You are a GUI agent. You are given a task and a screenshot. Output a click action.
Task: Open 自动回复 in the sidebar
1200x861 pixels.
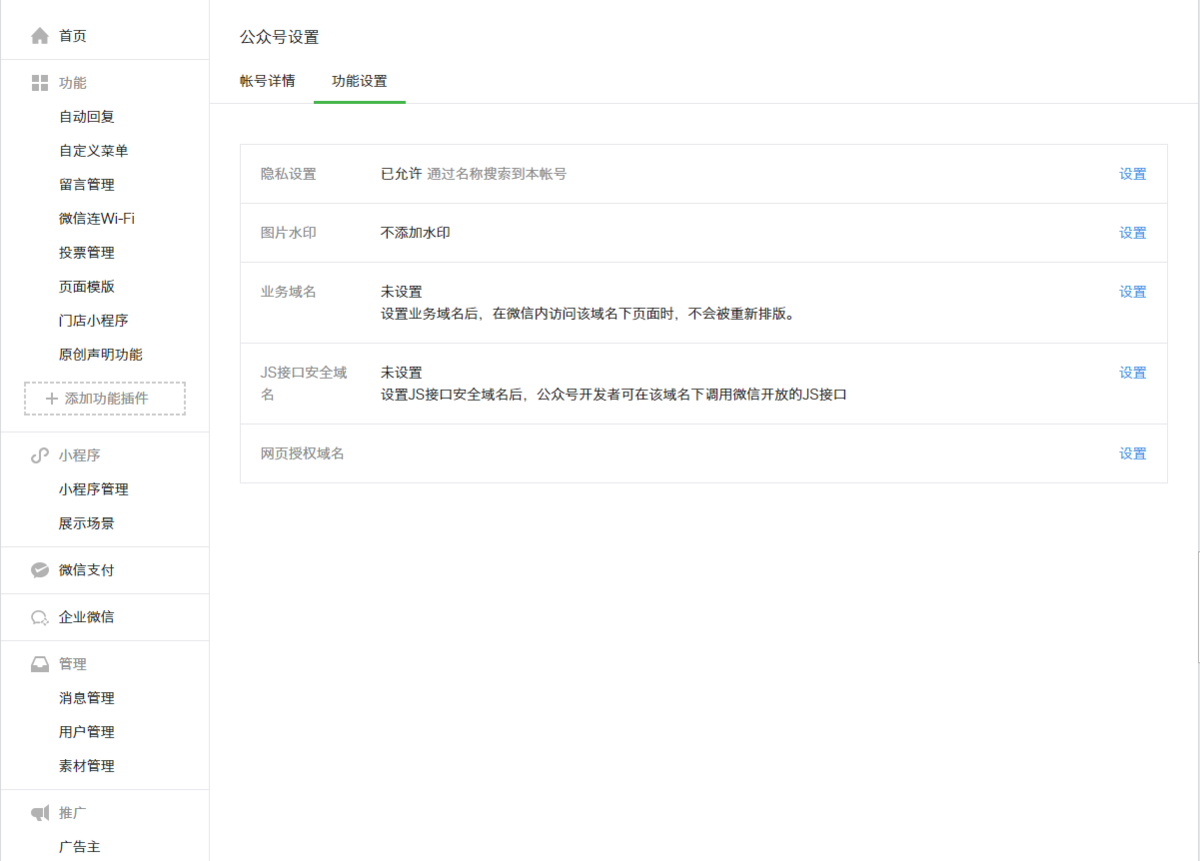(x=87, y=117)
